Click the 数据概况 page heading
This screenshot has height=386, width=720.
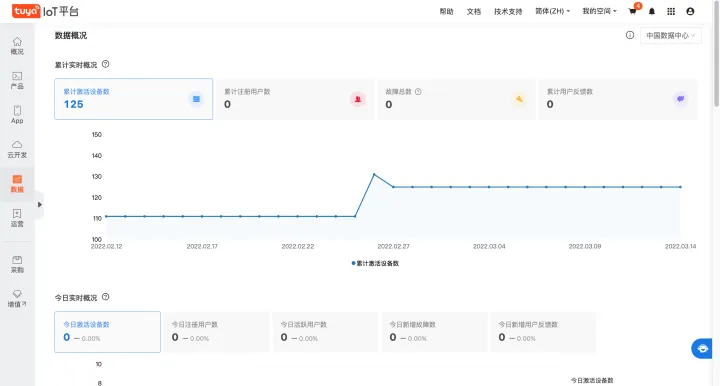(x=71, y=35)
